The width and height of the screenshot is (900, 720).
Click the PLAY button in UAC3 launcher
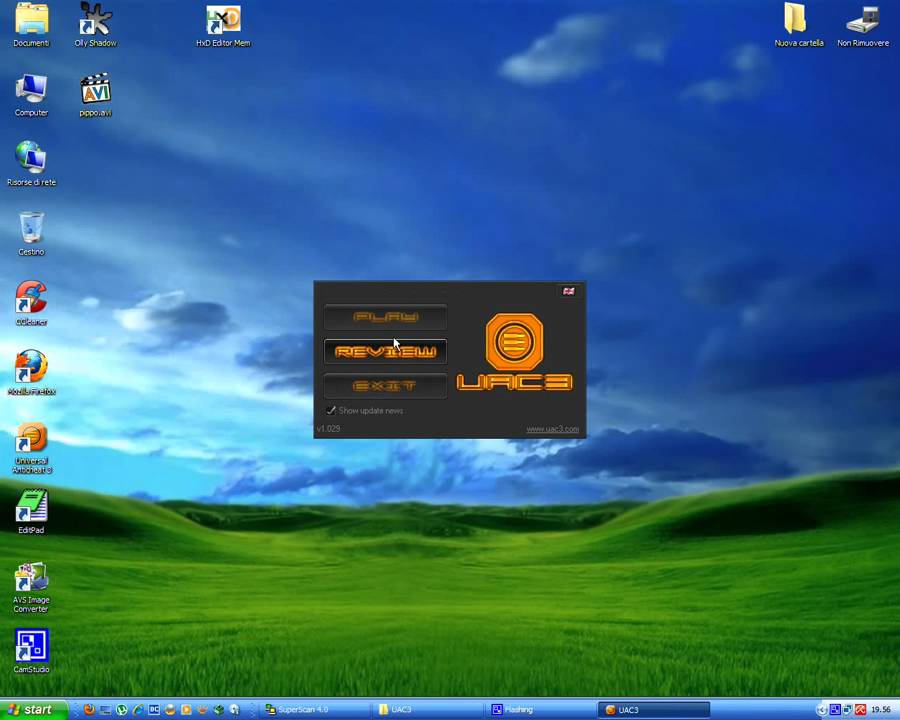coord(385,317)
